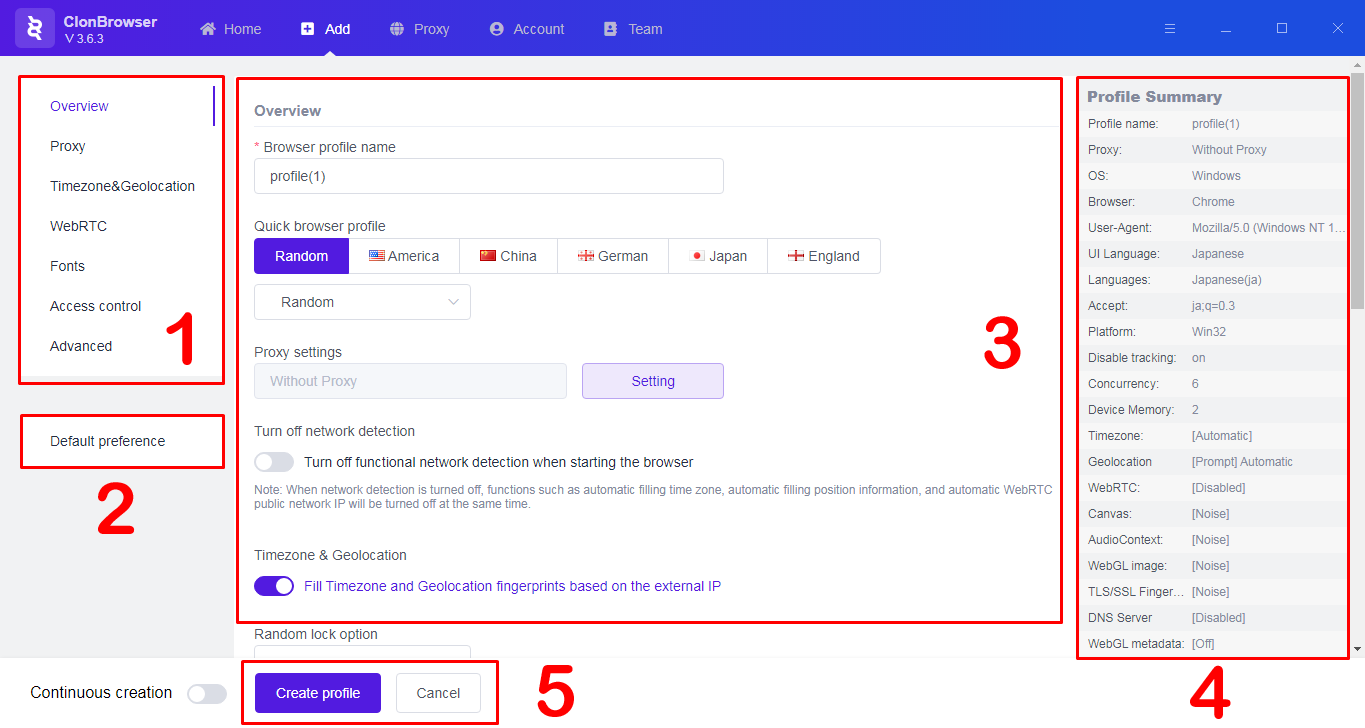Viewport: 1365px width, 728px height.
Task: Disable Timezone & Geolocation fingerprint fill switch
Action: (274, 586)
